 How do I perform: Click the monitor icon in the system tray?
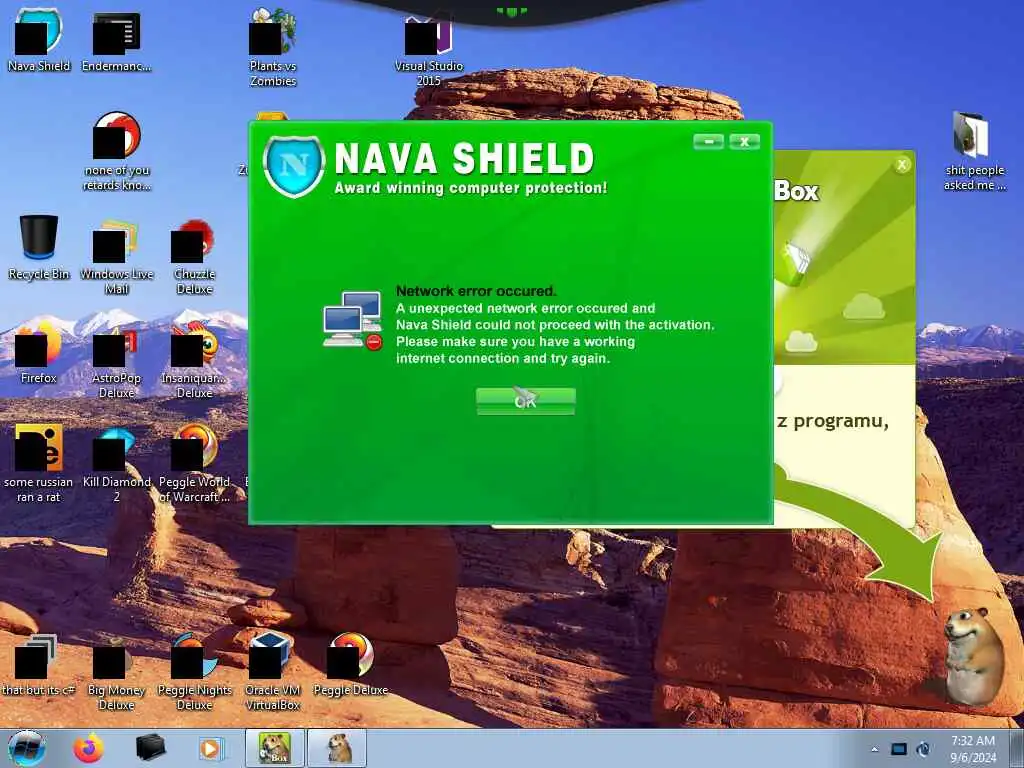click(x=899, y=749)
